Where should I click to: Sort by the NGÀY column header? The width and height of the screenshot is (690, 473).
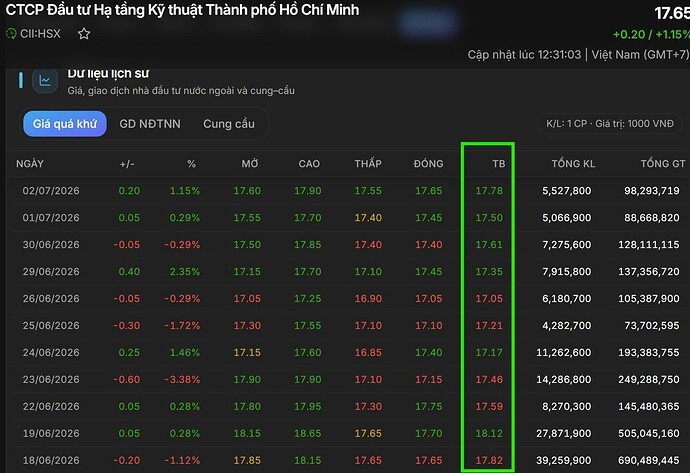click(x=30, y=164)
